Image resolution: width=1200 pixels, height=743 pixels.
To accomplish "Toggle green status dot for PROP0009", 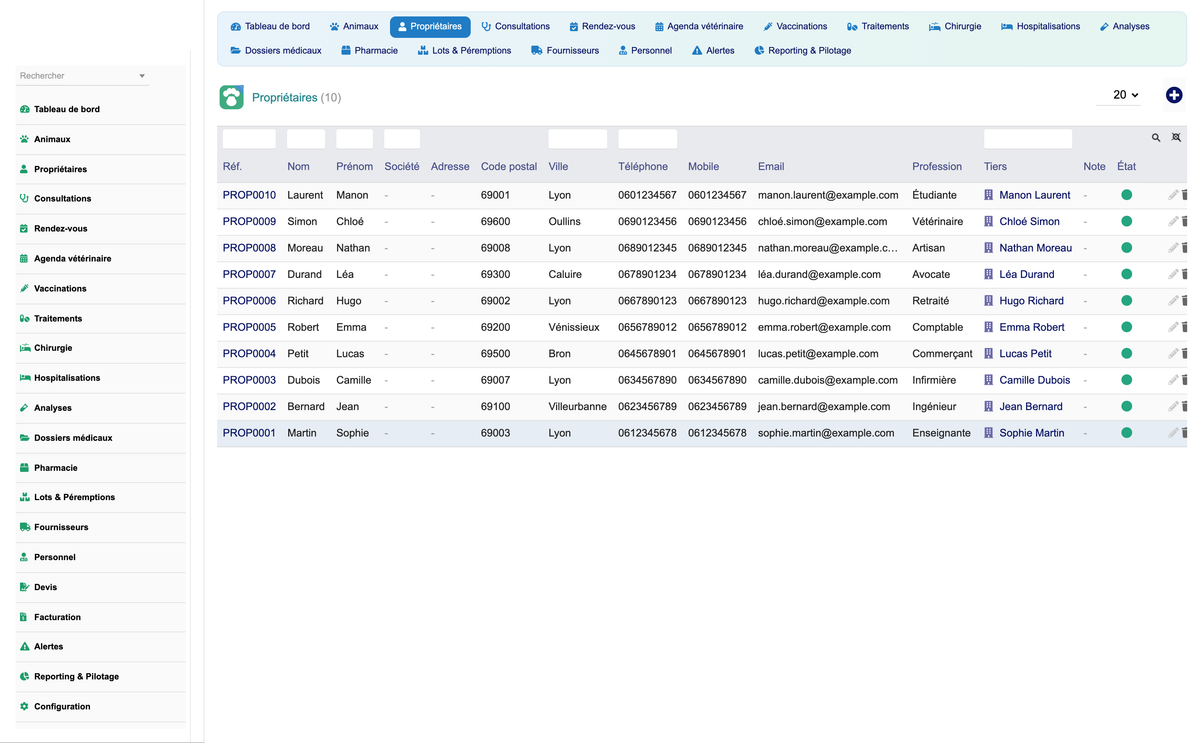I will (1126, 221).
